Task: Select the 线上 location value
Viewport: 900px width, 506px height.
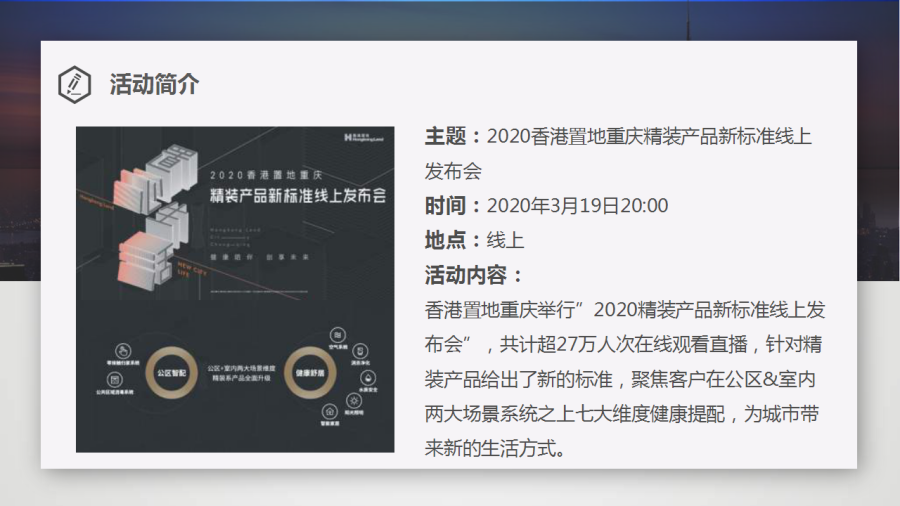Action: tap(505, 240)
